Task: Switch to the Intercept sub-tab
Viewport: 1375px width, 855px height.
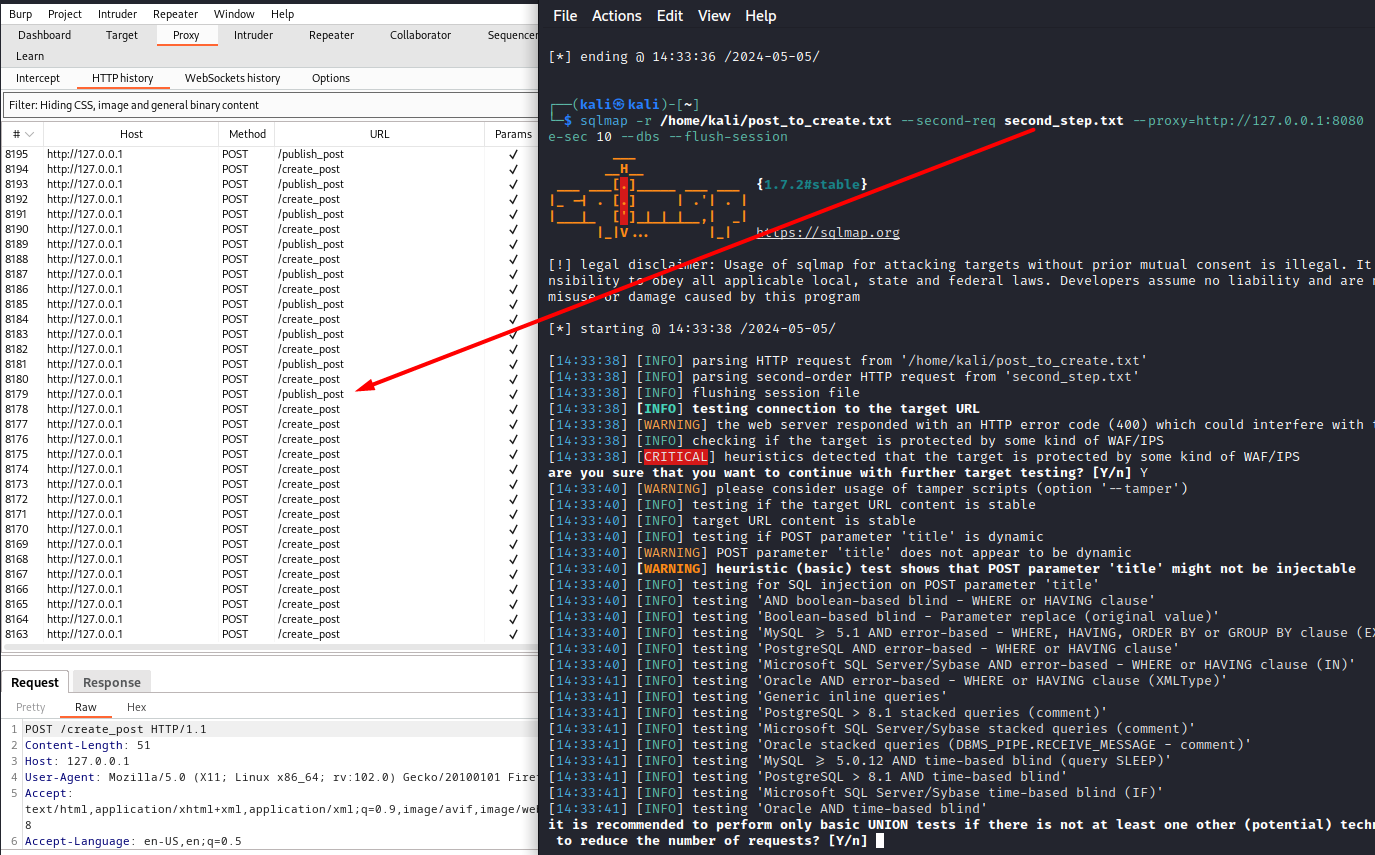Action: click(x=38, y=78)
